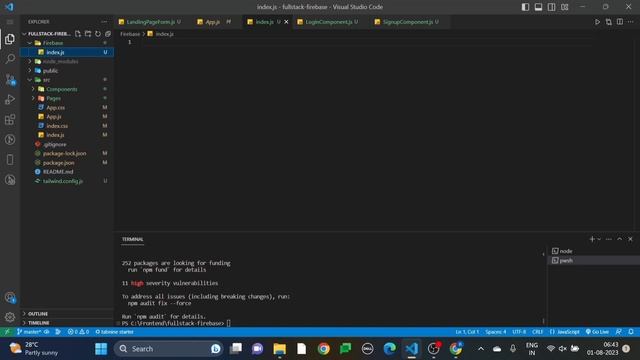The image size is (640, 360).
Task: Click the New File icon in Explorer
Action: (x=78, y=34)
